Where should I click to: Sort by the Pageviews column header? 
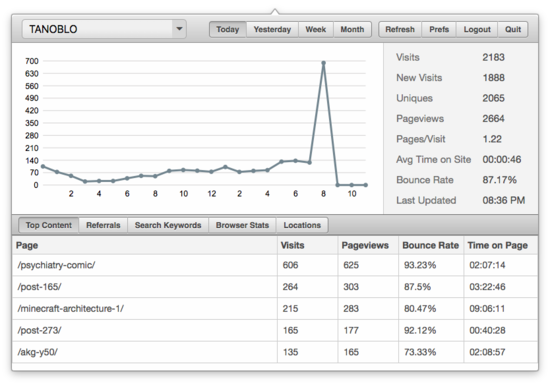(368, 245)
